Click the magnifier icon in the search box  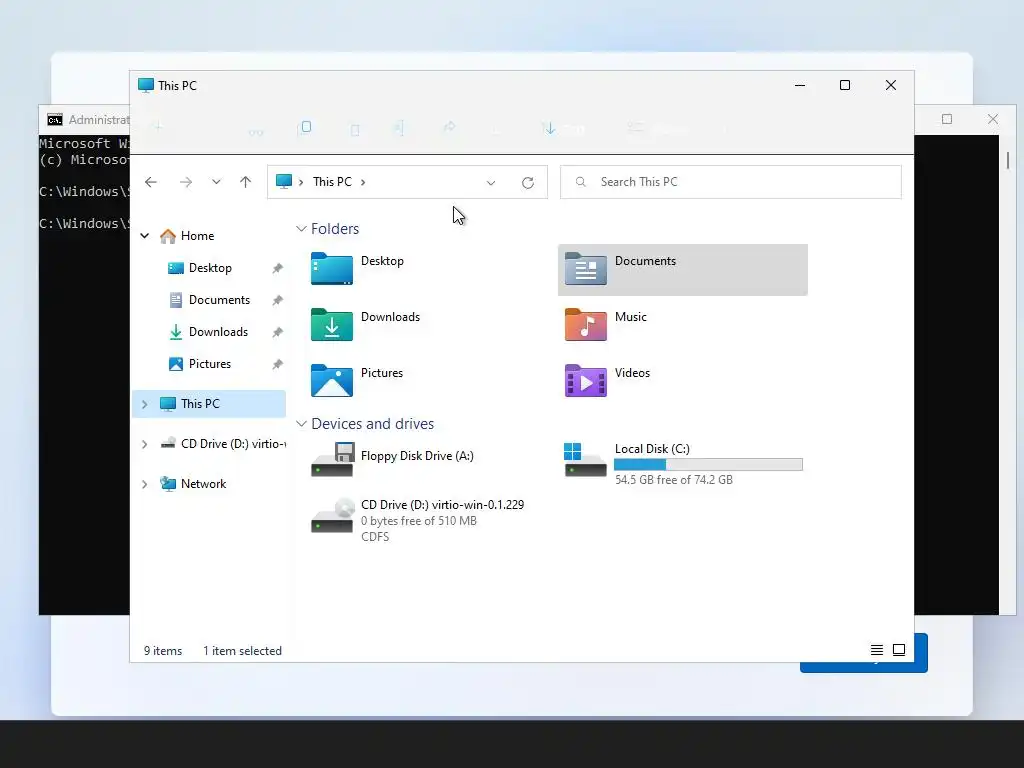pos(581,182)
